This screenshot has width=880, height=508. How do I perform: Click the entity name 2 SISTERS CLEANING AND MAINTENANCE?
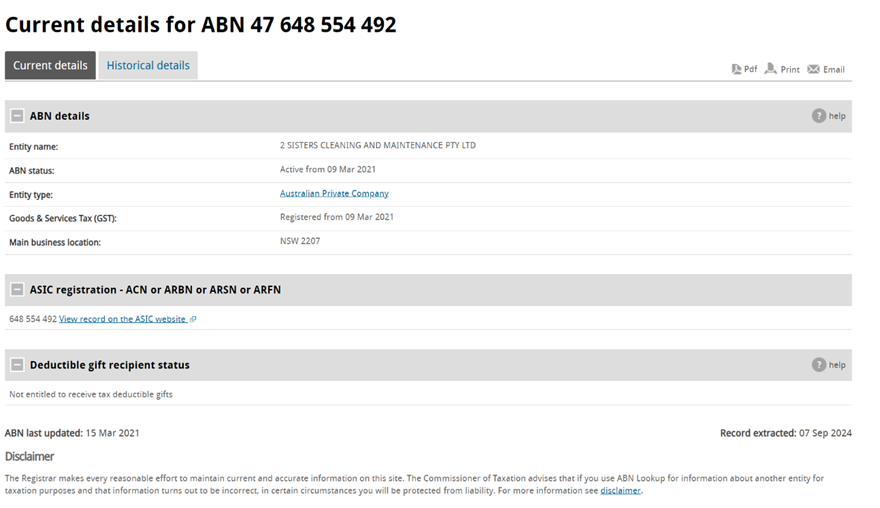(x=377, y=146)
